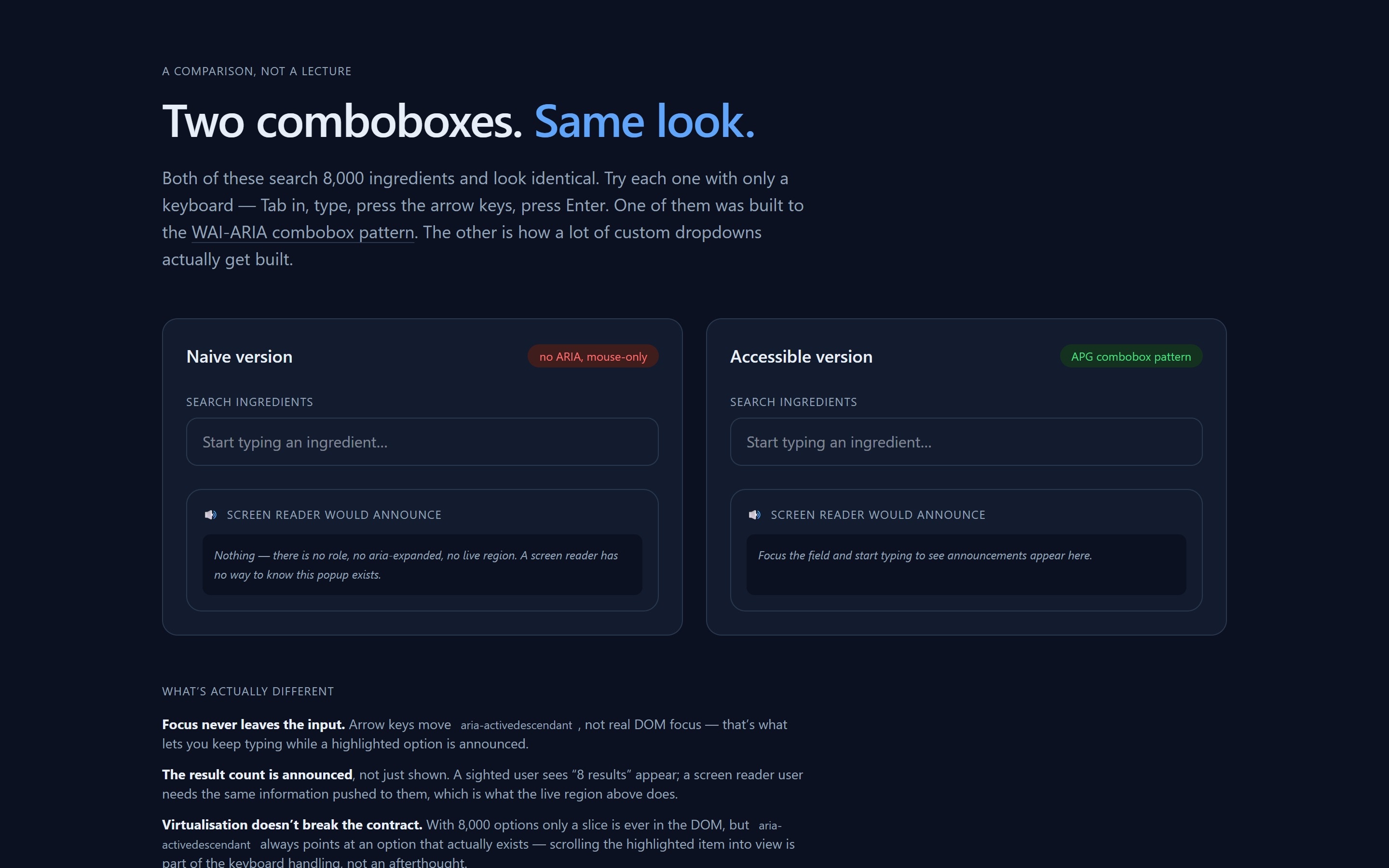This screenshot has height=868, width=1389.
Task: Click the 'APG combobox pattern' badge
Action: pyautogui.click(x=1130, y=356)
